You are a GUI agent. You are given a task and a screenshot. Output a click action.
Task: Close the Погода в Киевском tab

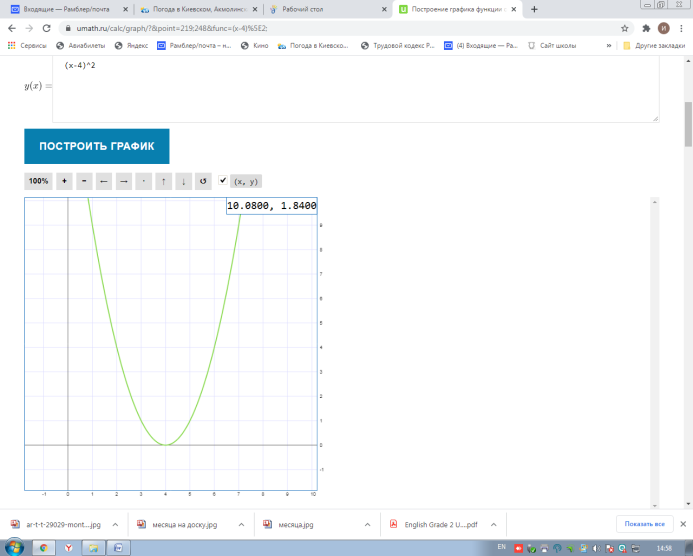(x=255, y=9)
